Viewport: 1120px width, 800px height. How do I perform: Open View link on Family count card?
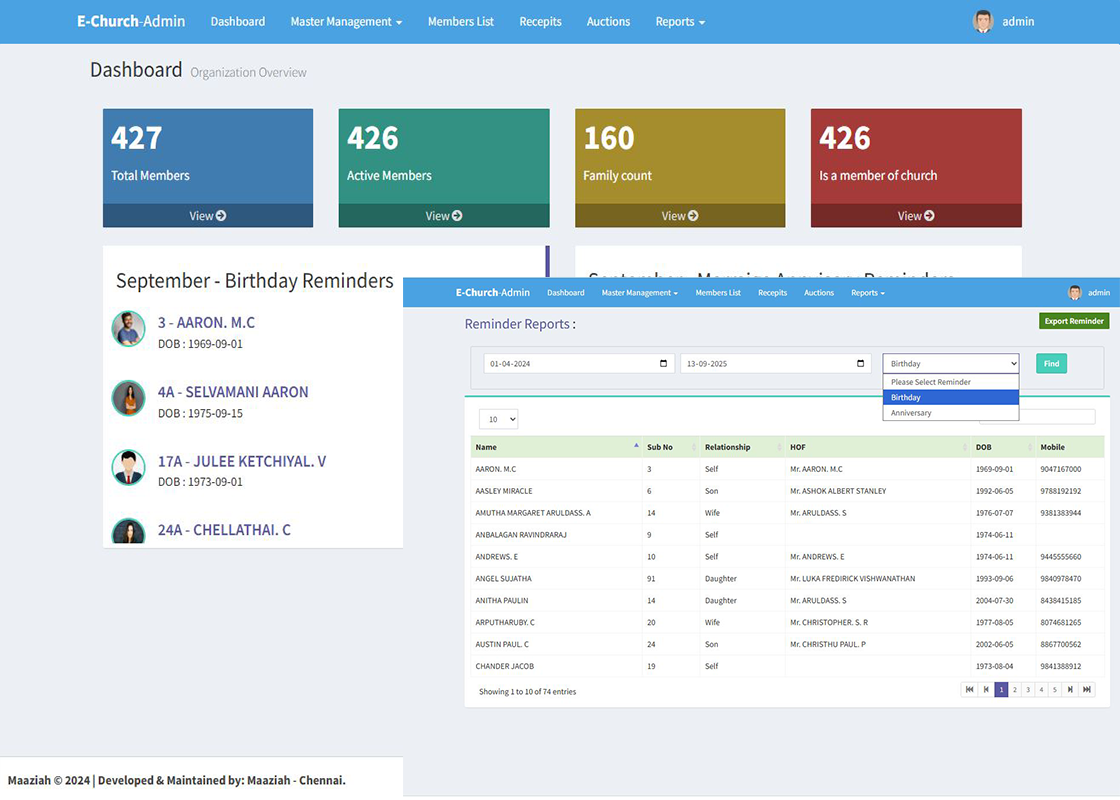tap(680, 216)
